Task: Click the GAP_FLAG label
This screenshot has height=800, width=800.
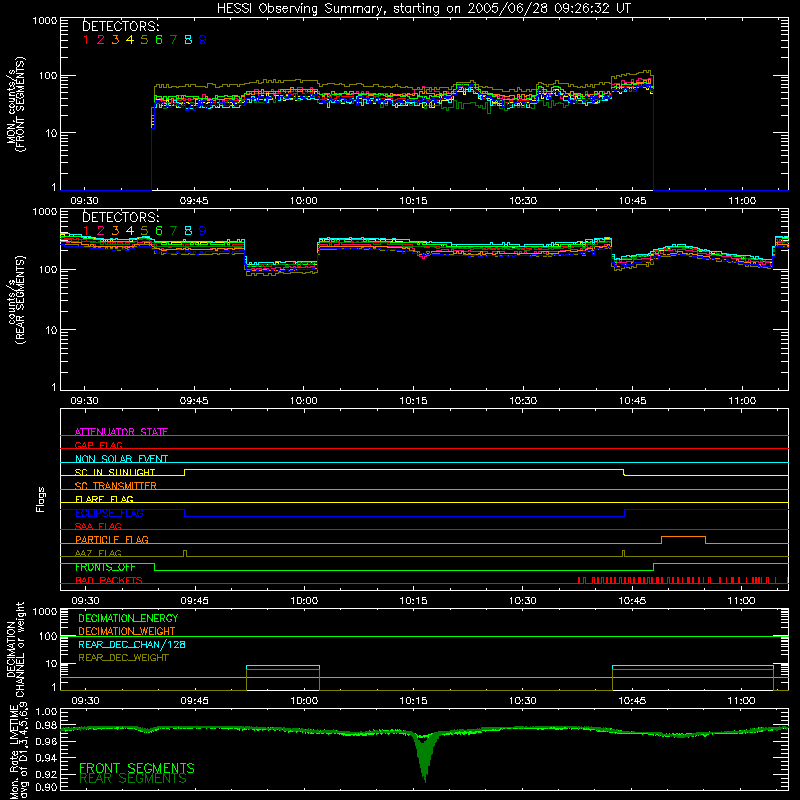Action: pos(98,445)
